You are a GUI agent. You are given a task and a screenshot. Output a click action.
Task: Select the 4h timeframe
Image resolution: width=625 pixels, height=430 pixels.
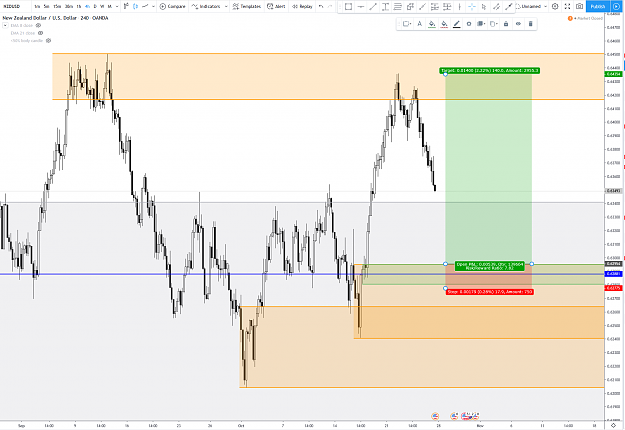pyautogui.click(x=87, y=6)
